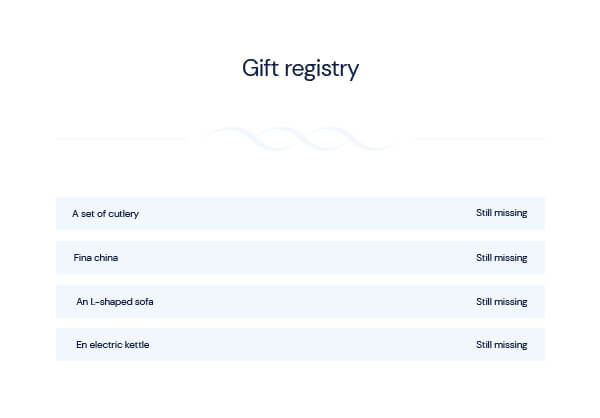Click "Still missing" status for Fina china
This screenshot has width=600, height=418.
[501, 258]
